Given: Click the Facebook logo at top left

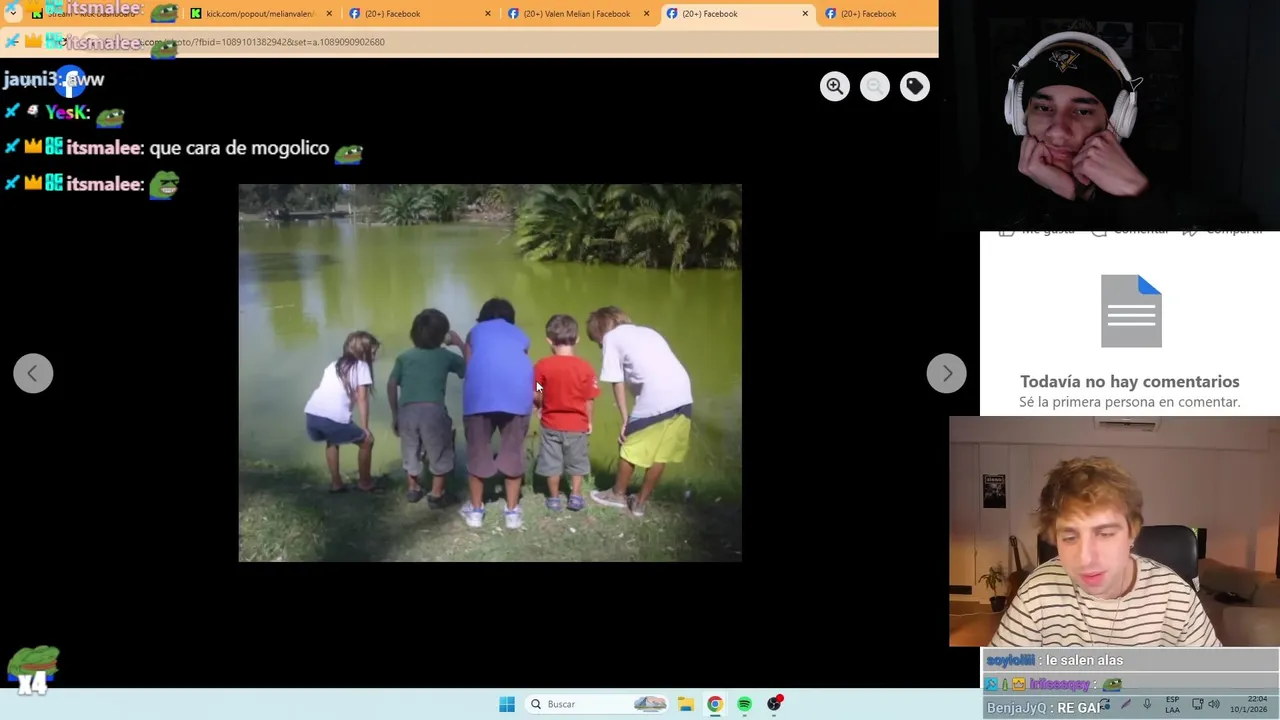Looking at the screenshot, I should [70, 82].
